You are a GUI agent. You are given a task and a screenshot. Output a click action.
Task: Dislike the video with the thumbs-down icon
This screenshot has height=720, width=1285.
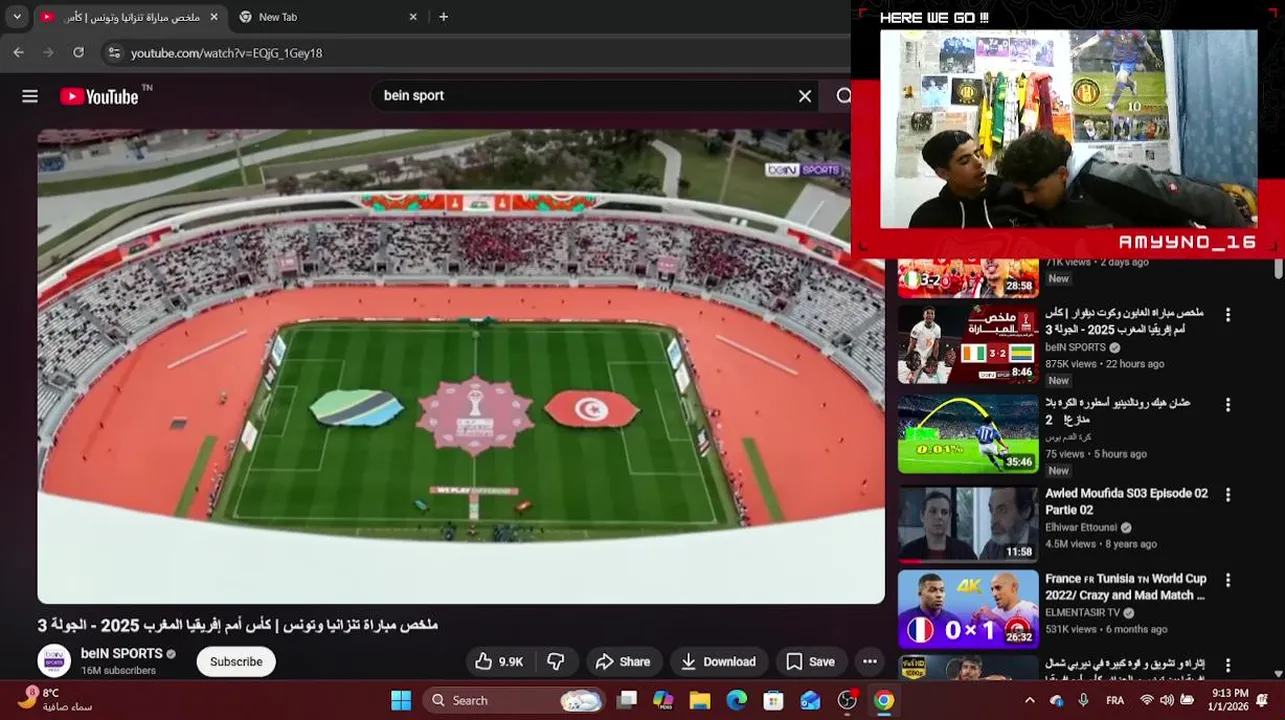[x=556, y=662]
